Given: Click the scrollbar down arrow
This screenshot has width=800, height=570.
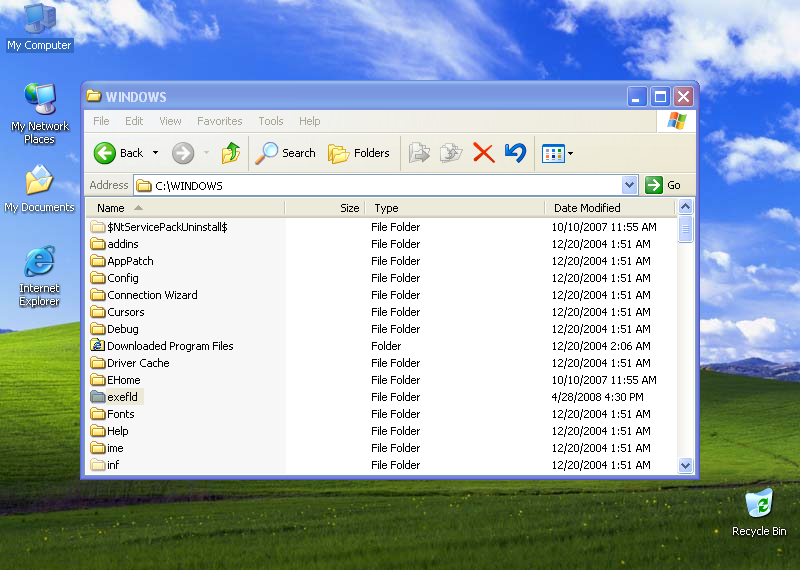Looking at the screenshot, I should coord(685,465).
